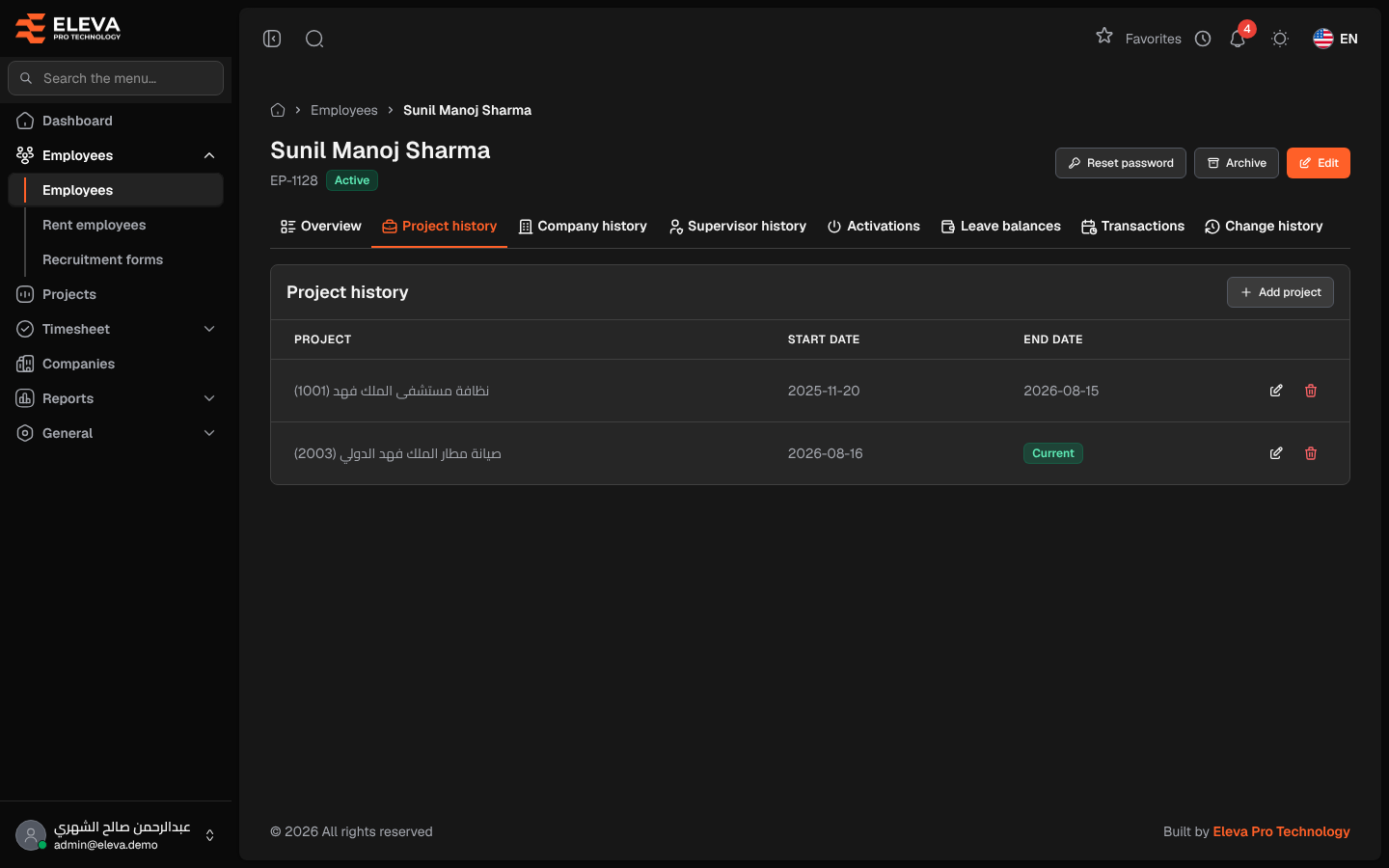Collapse sidebar using the panel toggle icon
This screenshot has height=868, width=1389.
pos(272,39)
